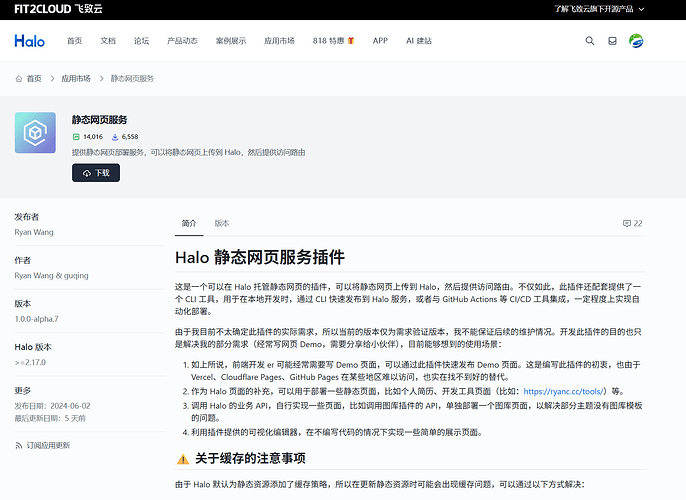
Task: Click the RSS icon beside 订阅应用更新
Action: click(18, 445)
